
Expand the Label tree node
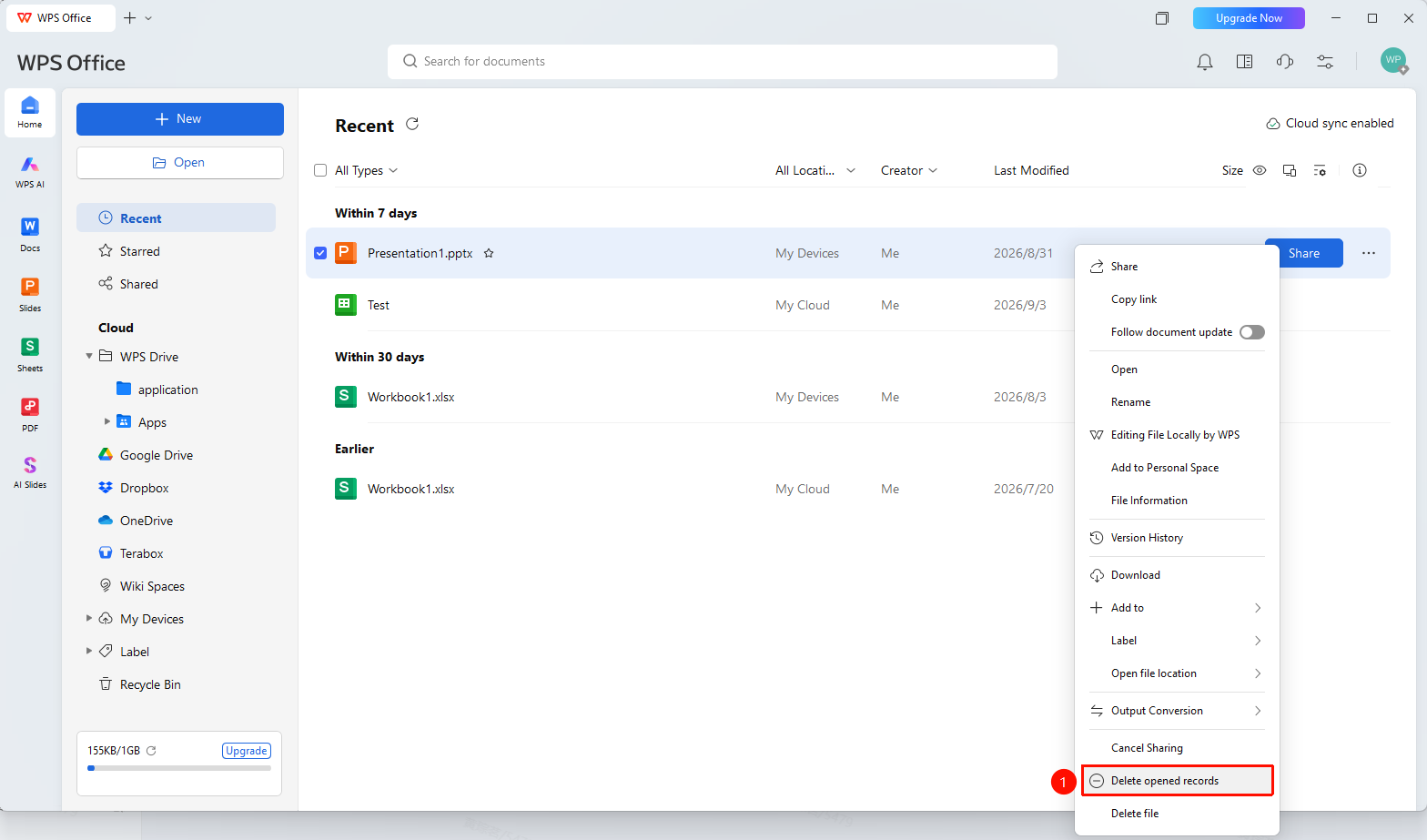tap(89, 651)
